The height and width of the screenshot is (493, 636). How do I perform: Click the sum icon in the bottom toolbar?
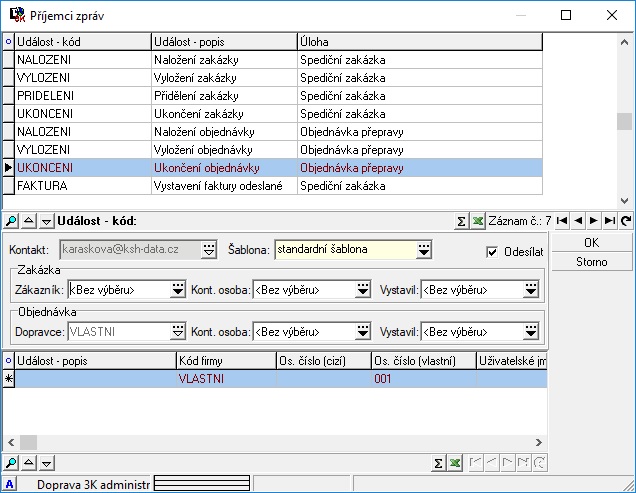(438, 463)
